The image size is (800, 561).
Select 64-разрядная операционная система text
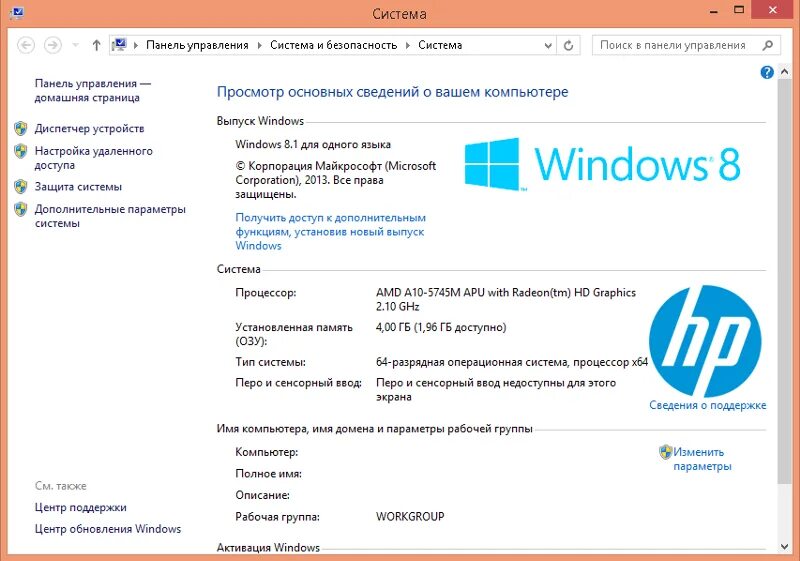click(x=512, y=362)
